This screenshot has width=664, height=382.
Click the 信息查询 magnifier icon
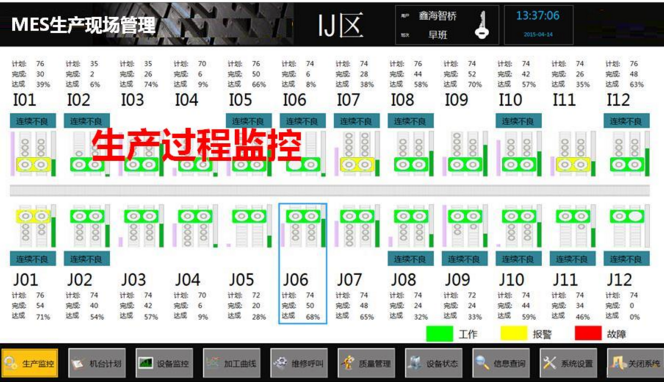(482, 363)
